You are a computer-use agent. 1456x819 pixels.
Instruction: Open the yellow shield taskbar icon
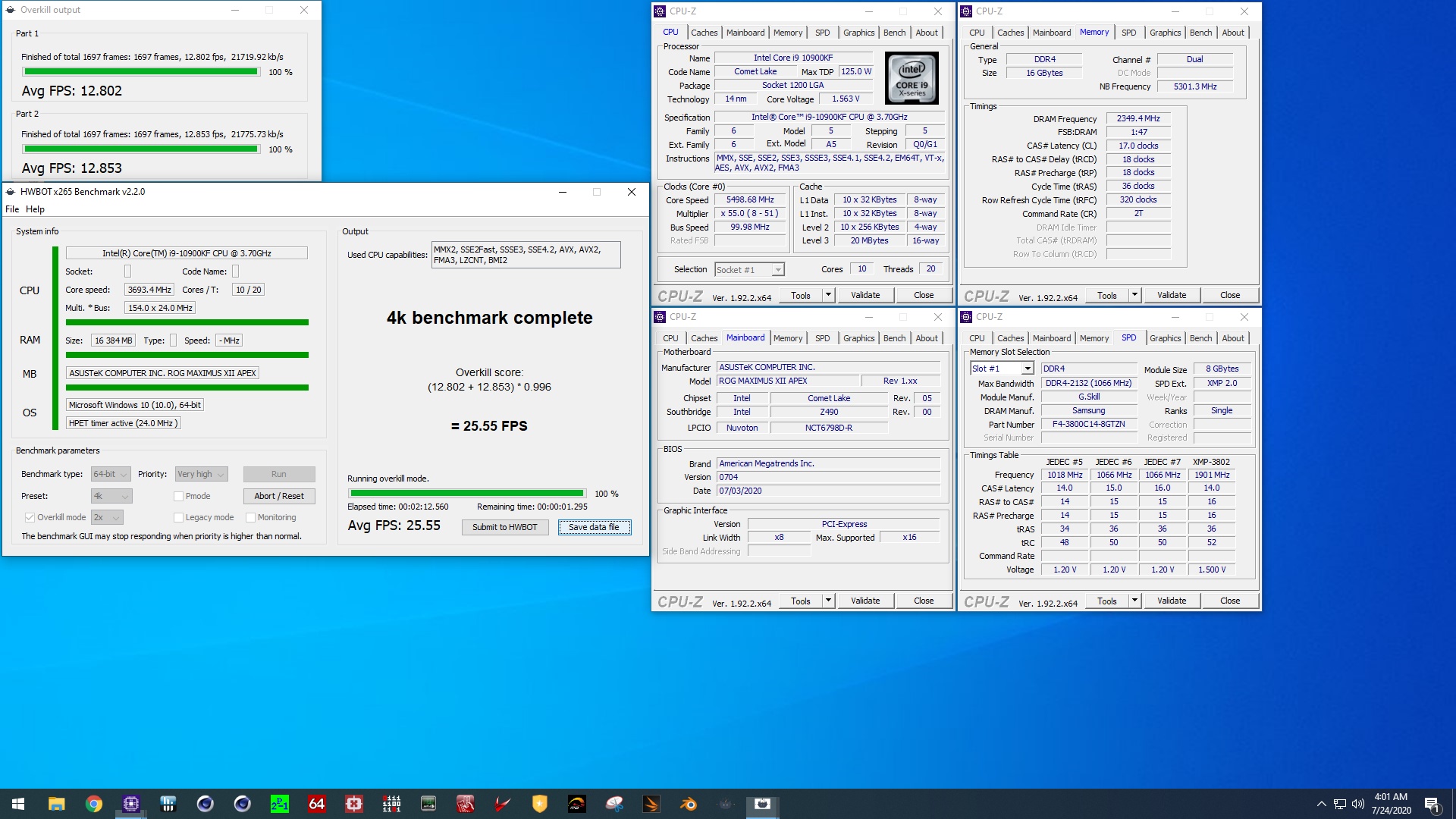[x=540, y=804]
